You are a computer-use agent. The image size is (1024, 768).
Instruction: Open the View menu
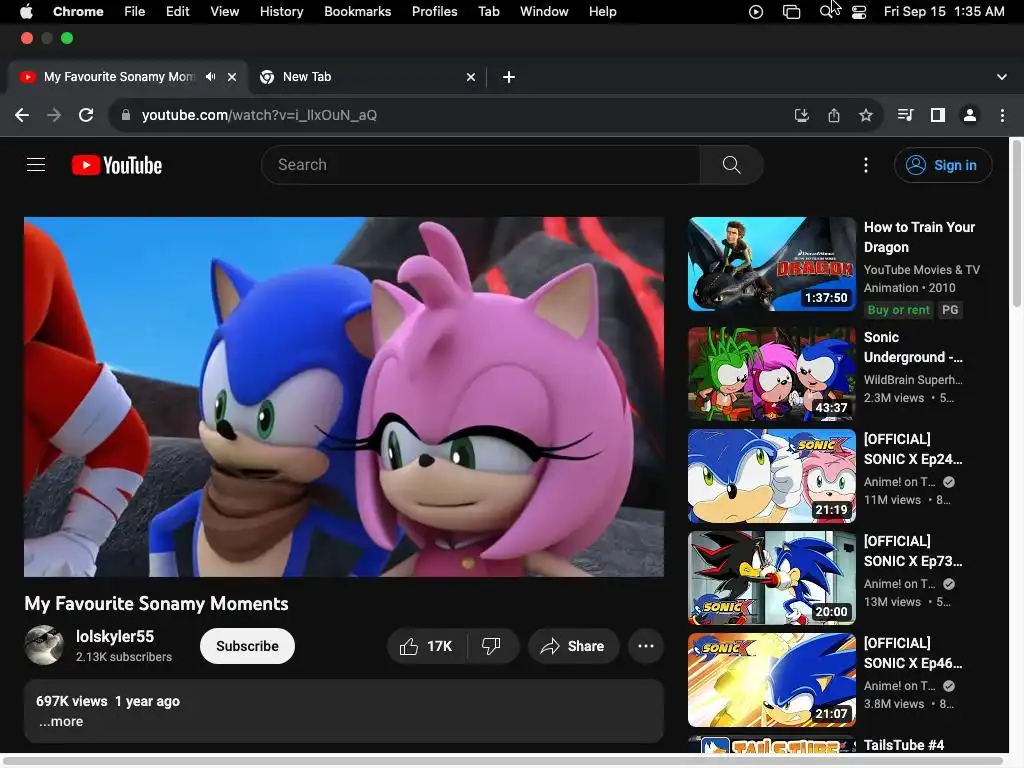click(225, 11)
